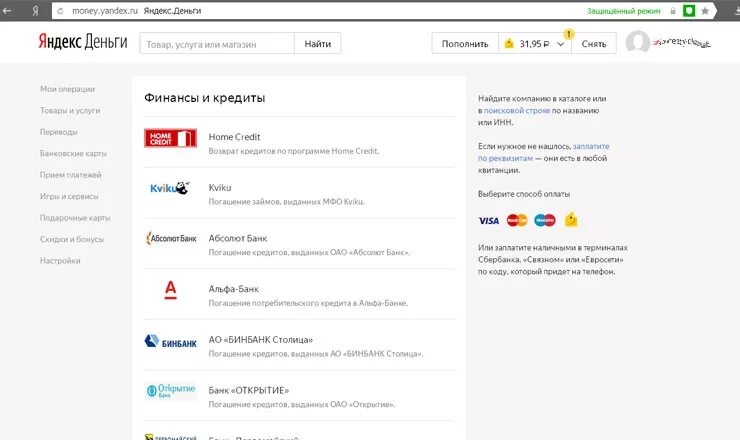Click the Home Credit logo
Viewport: 740px width, 440px height.
click(x=170, y=138)
